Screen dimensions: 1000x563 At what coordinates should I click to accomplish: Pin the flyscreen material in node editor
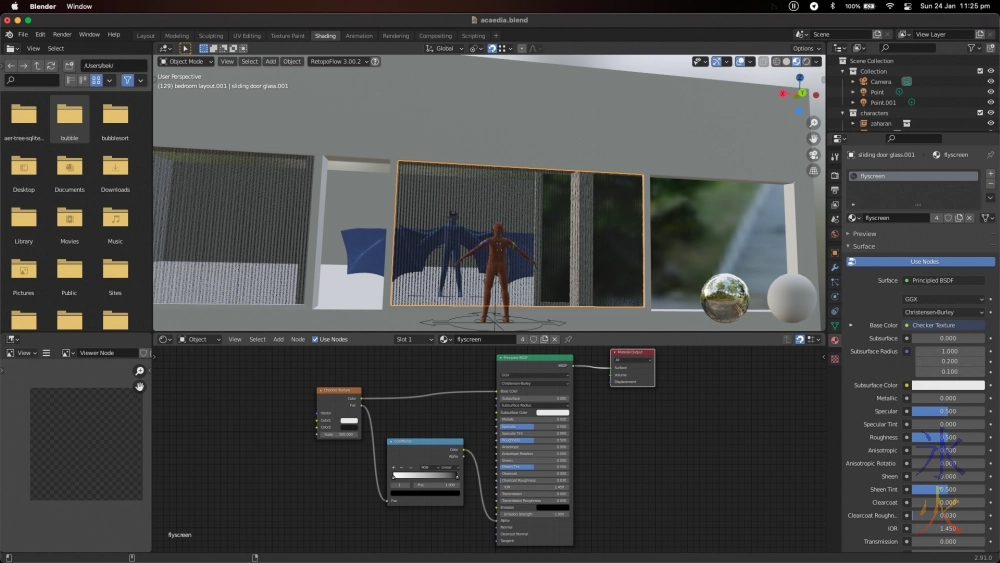568,339
